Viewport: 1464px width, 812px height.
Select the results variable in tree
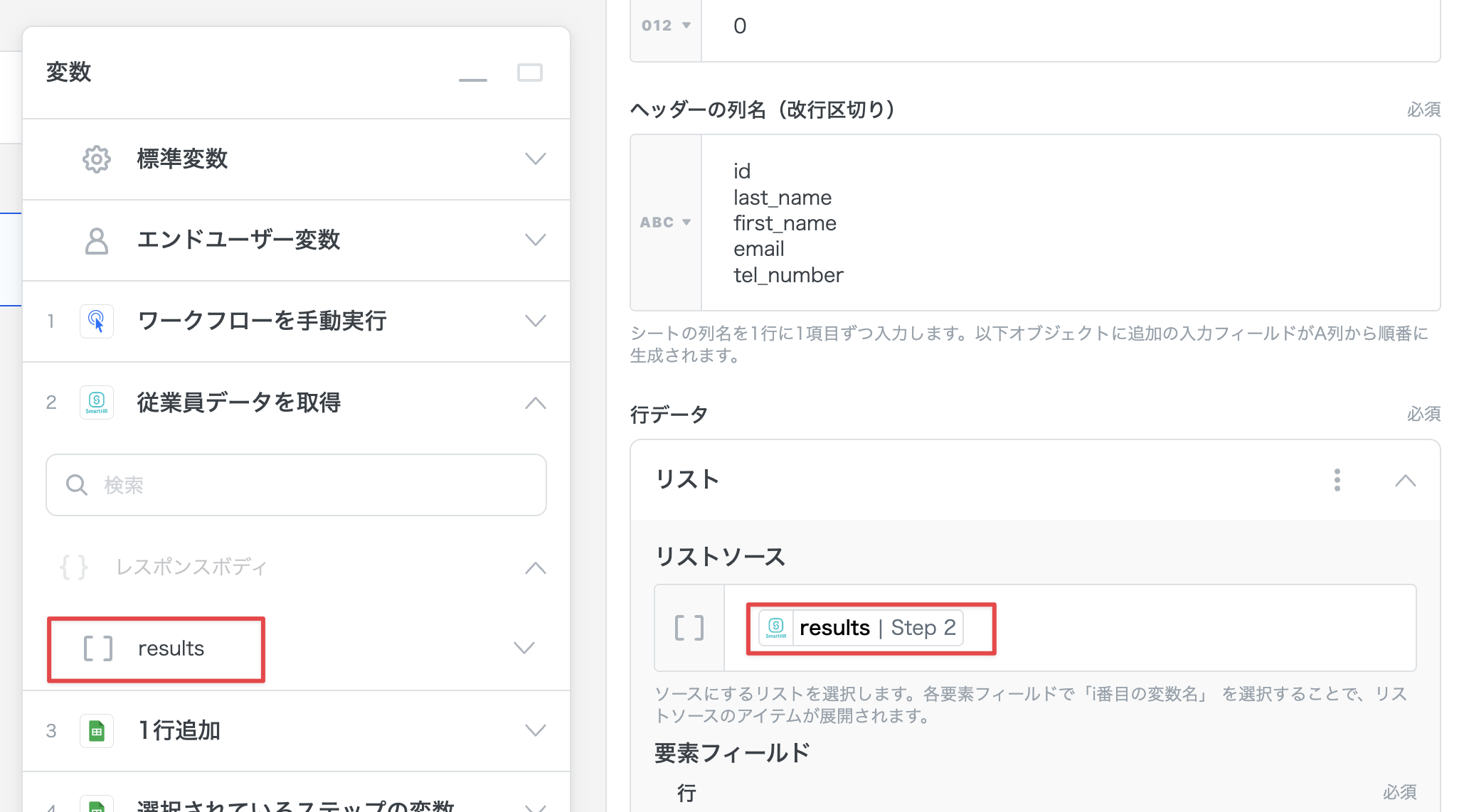pos(171,648)
